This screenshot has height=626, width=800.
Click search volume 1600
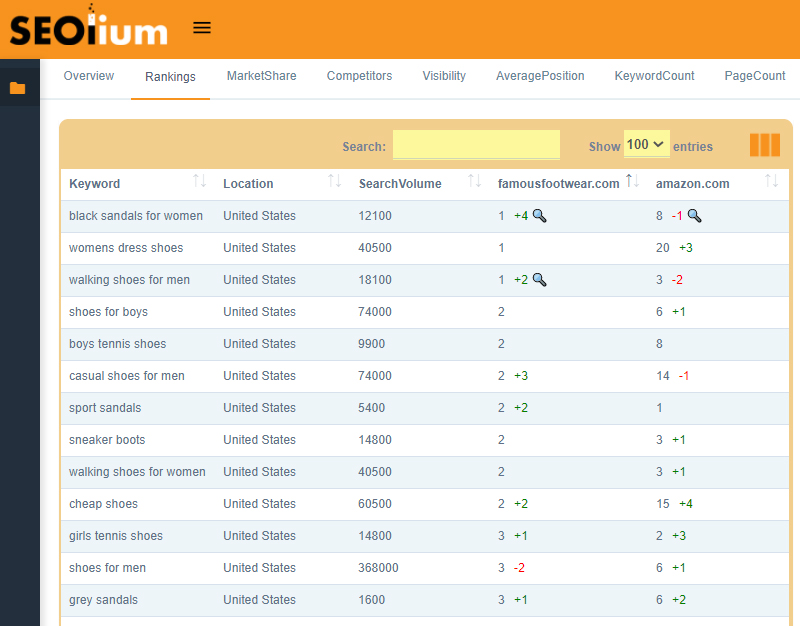tap(371, 600)
